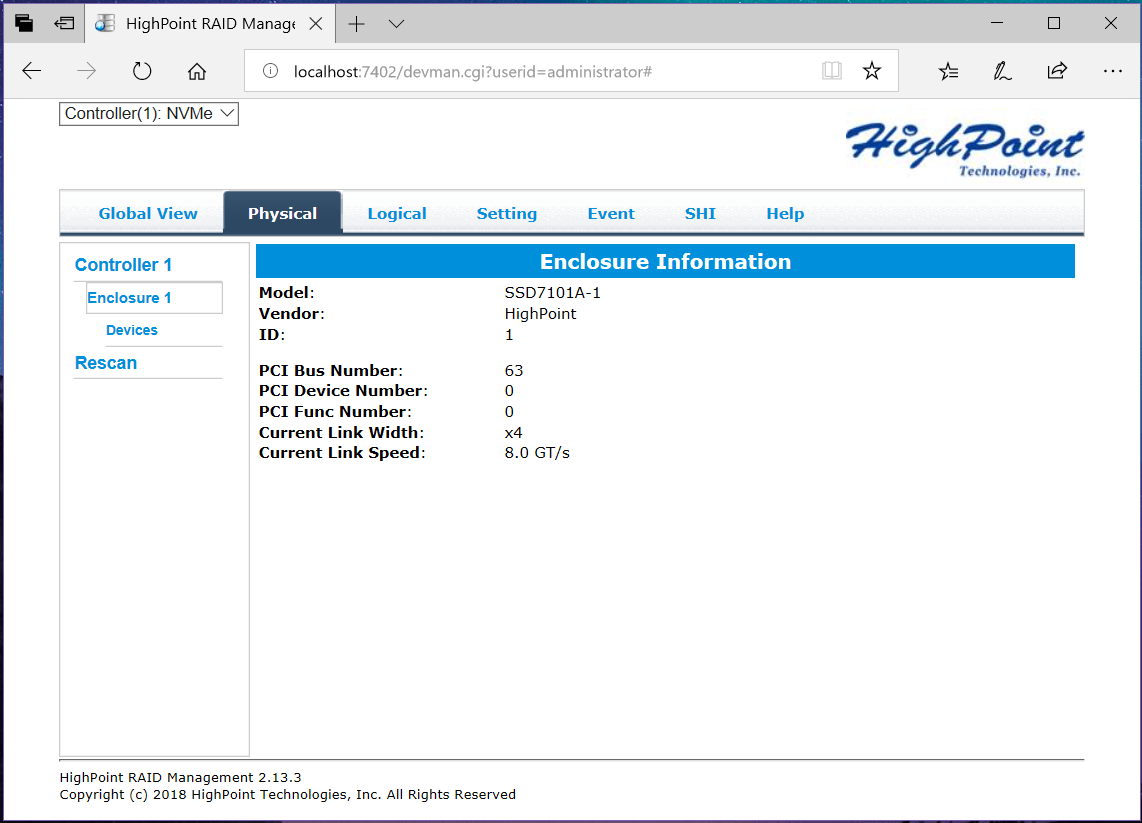1142x823 pixels.
Task: View site information icon in address bar
Action: (270, 71)
